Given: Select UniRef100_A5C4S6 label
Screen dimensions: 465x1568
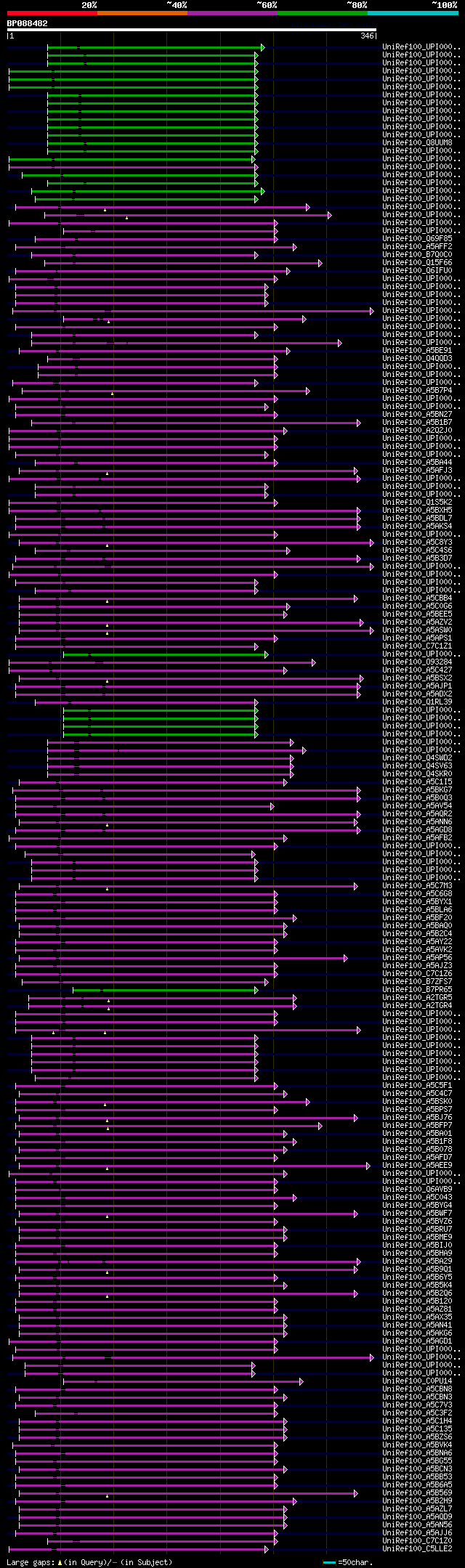Looking at the screenshot, I should (x=417, y=551).
